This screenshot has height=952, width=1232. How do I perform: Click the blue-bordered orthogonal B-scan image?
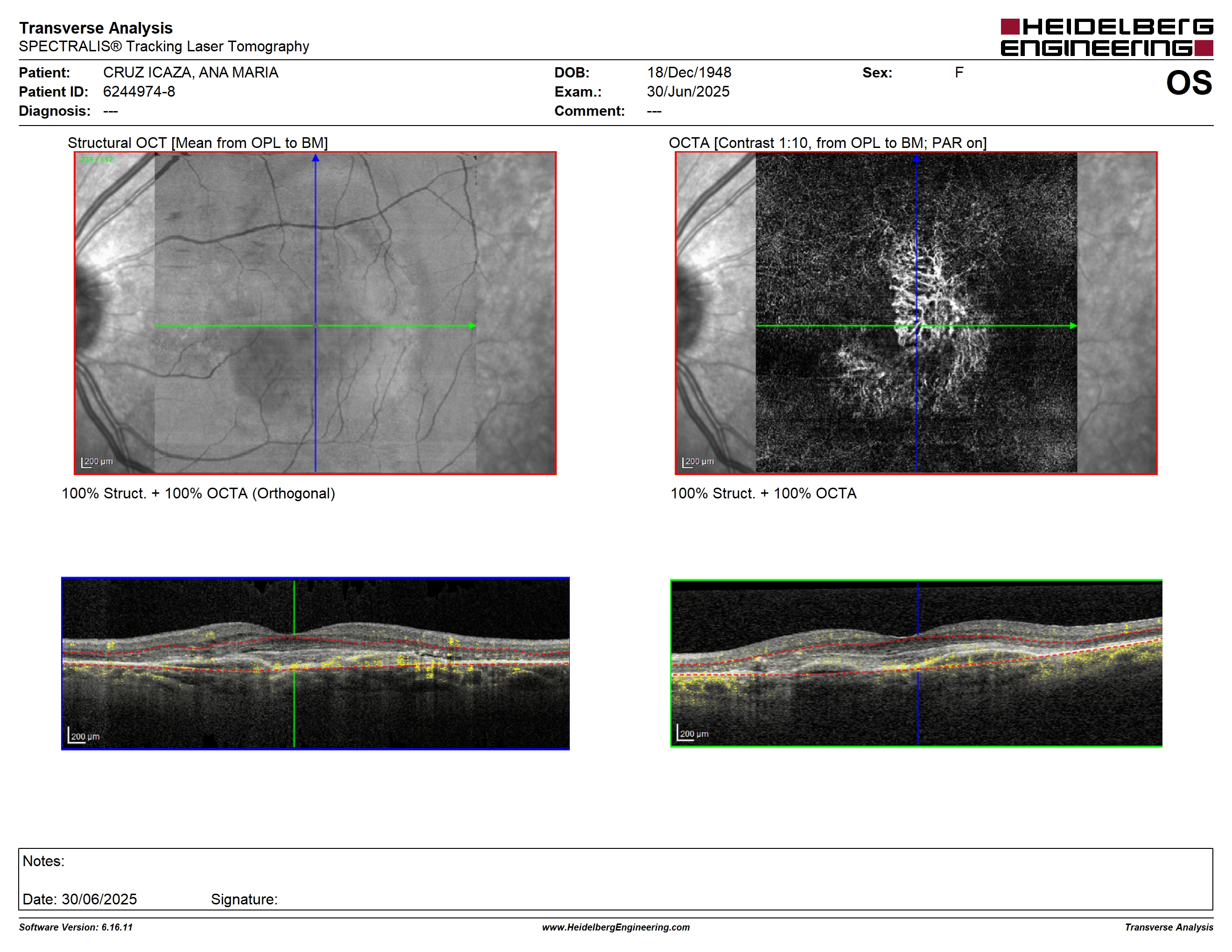(x=315, y=663)
